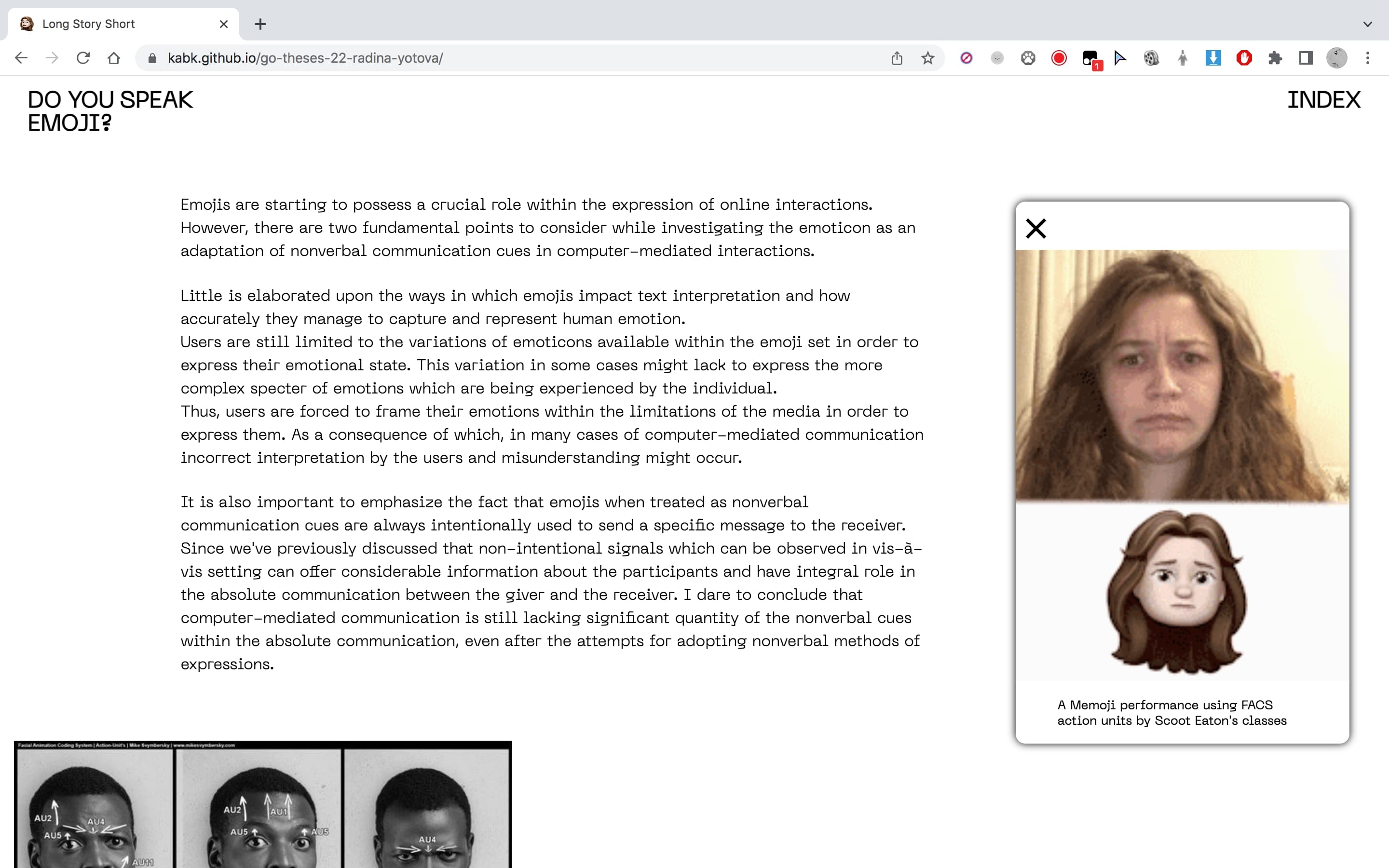1389x868 pixels.
Task: Open a new tab with plus button
Action: click(260, 24)
